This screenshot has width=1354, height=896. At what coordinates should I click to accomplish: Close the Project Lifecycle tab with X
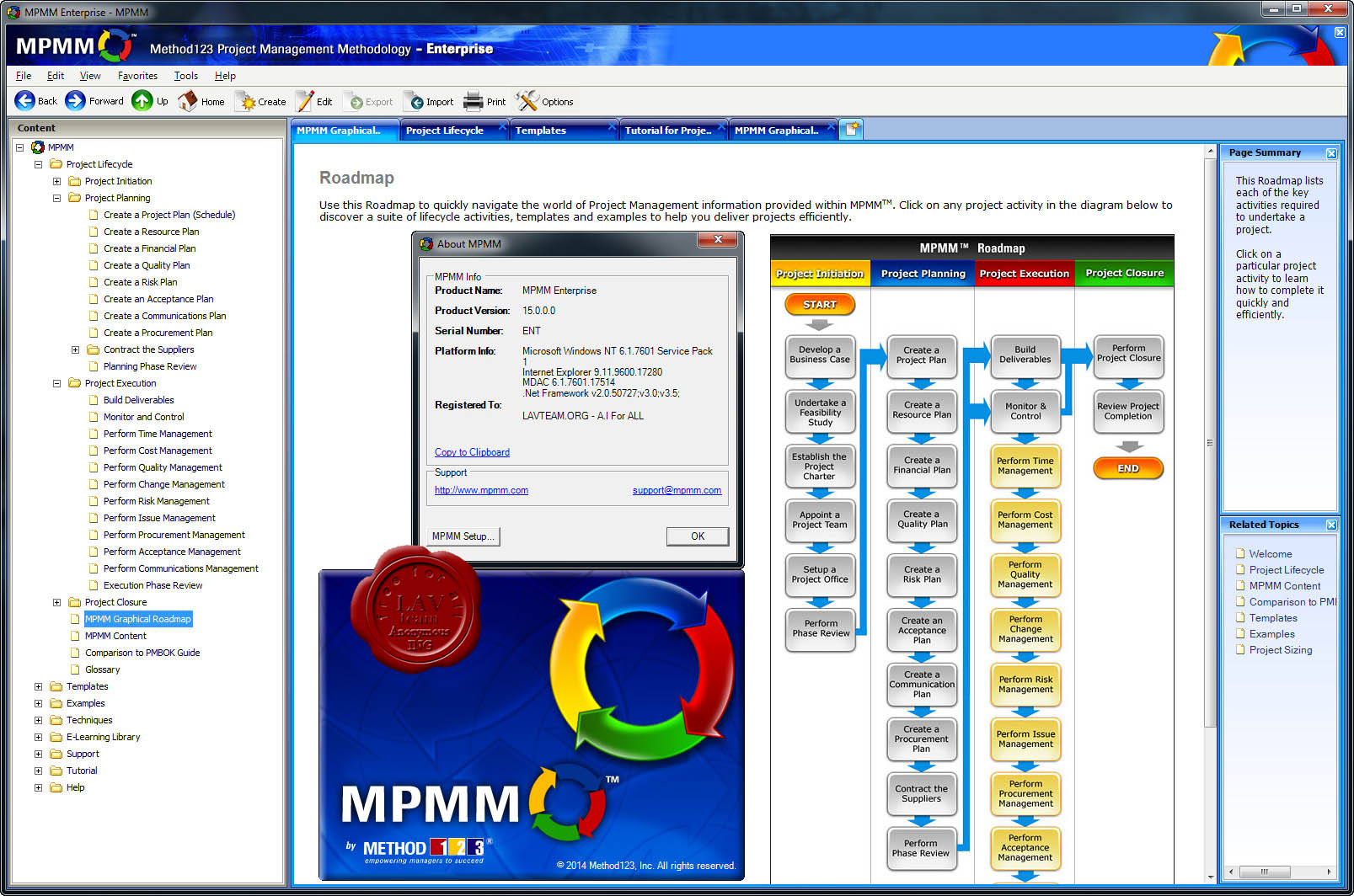click(502, 126)
